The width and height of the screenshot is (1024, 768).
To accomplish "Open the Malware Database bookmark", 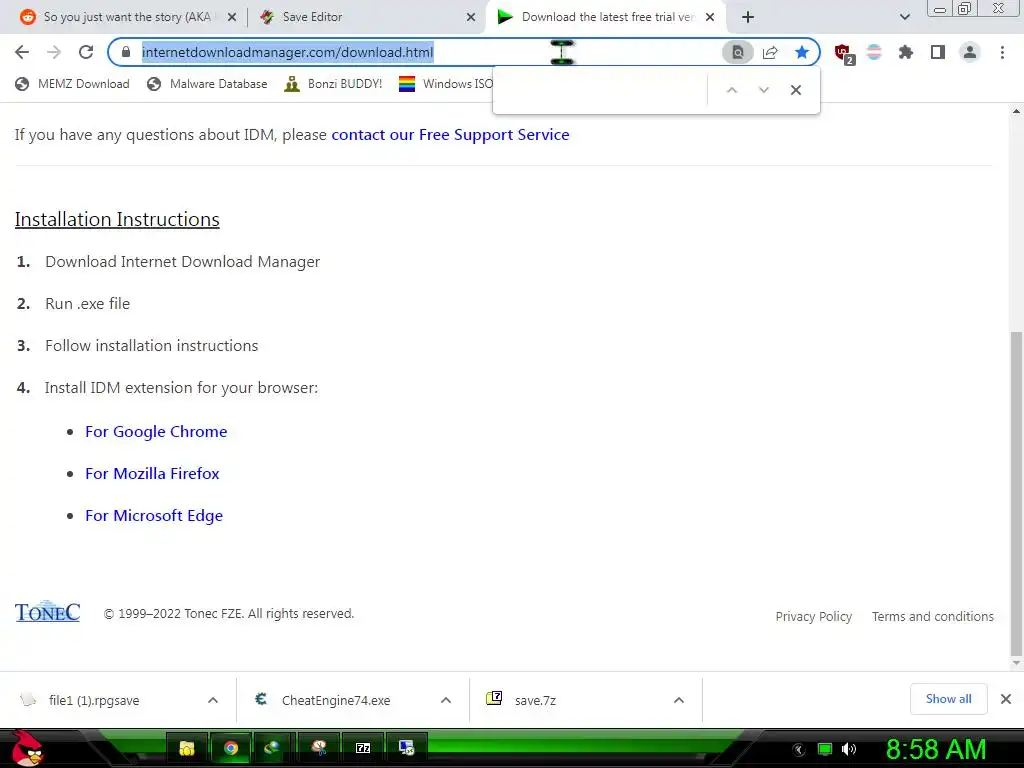I will [207, 84].
